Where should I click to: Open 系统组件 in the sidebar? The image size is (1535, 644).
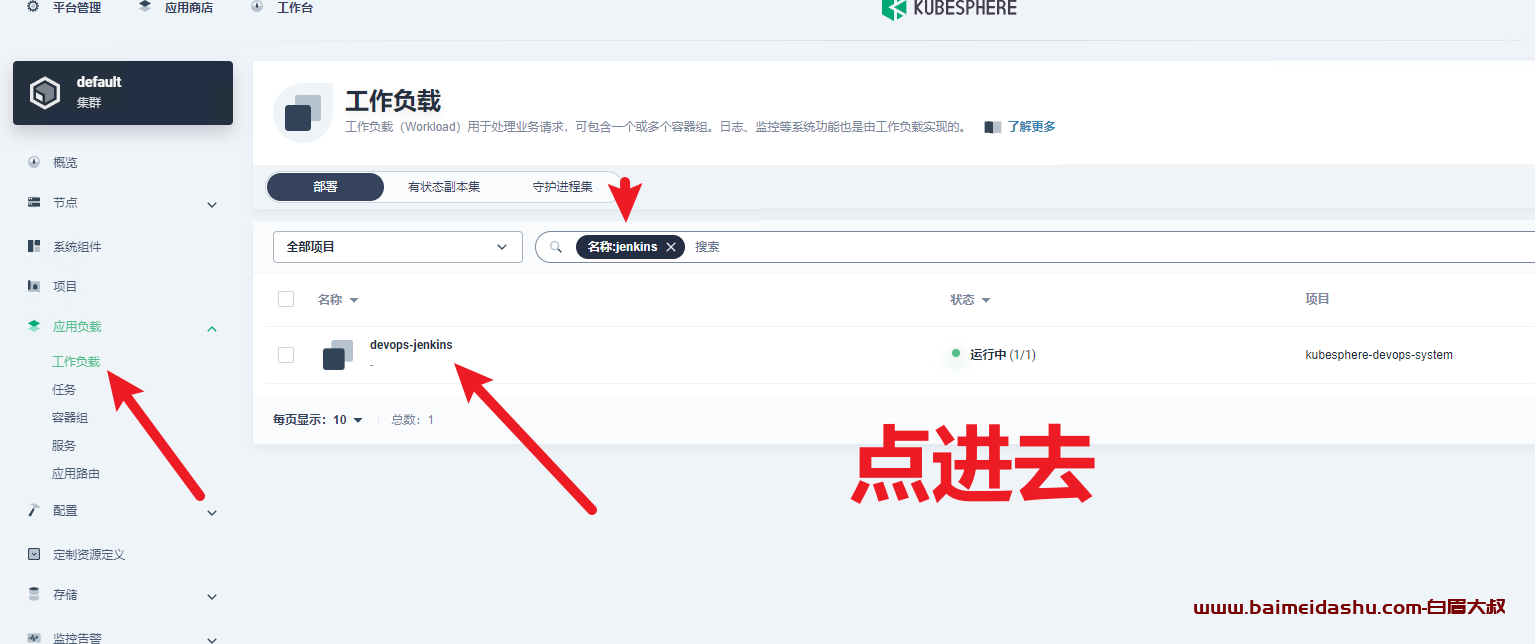(77, 247)
